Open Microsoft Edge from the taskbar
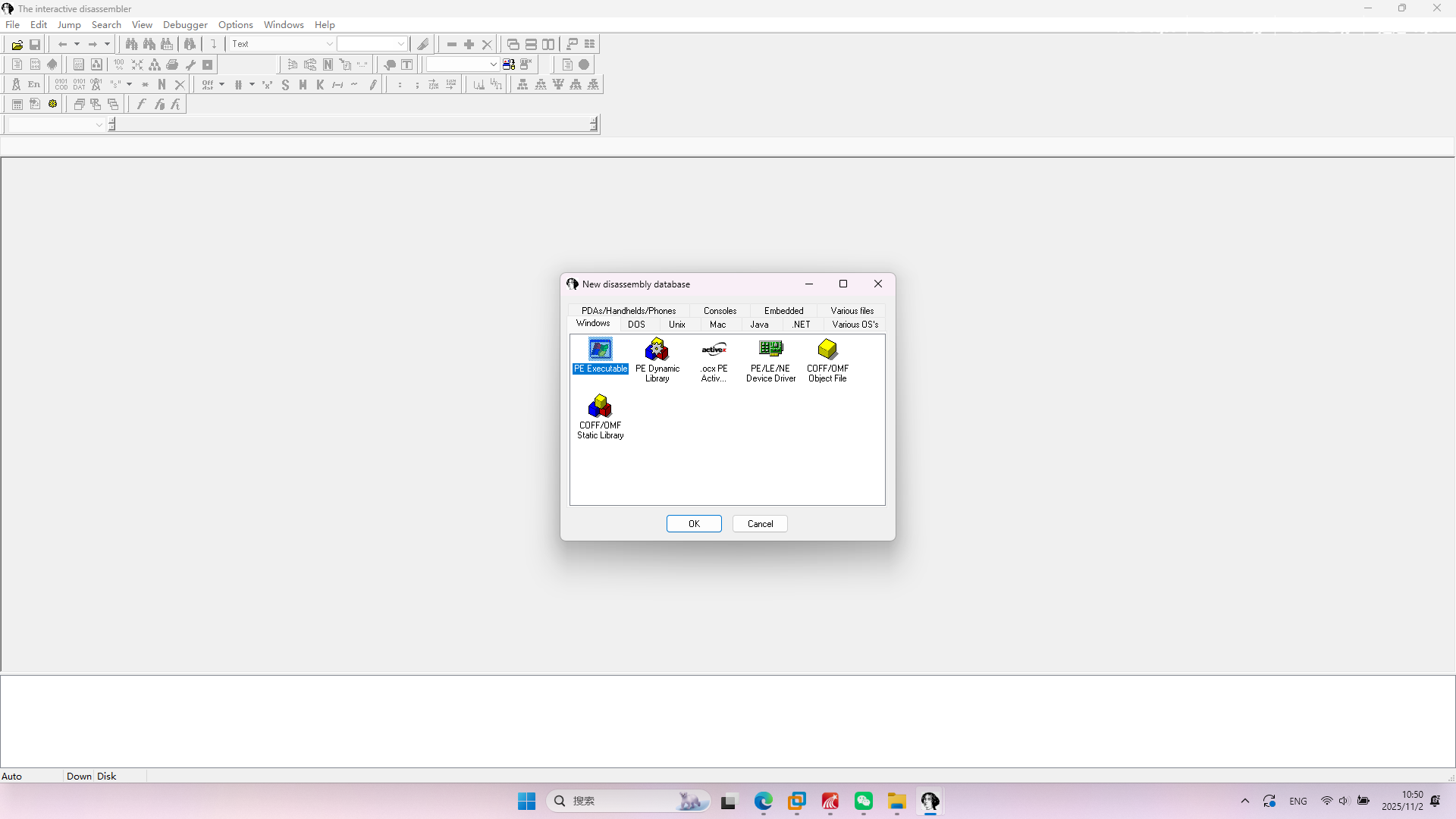The image size is (1456, 819). [763, 802]
